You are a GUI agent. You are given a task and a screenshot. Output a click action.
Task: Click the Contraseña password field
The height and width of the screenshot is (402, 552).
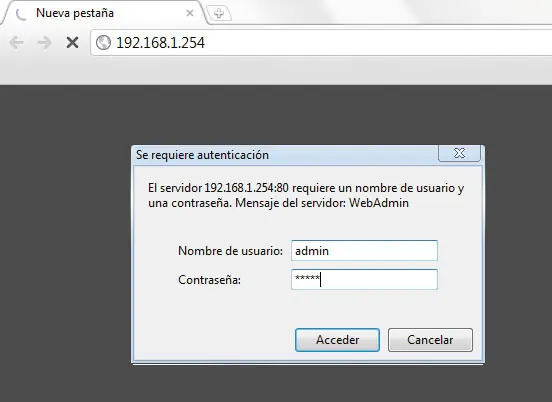click(x=364, y=279)
